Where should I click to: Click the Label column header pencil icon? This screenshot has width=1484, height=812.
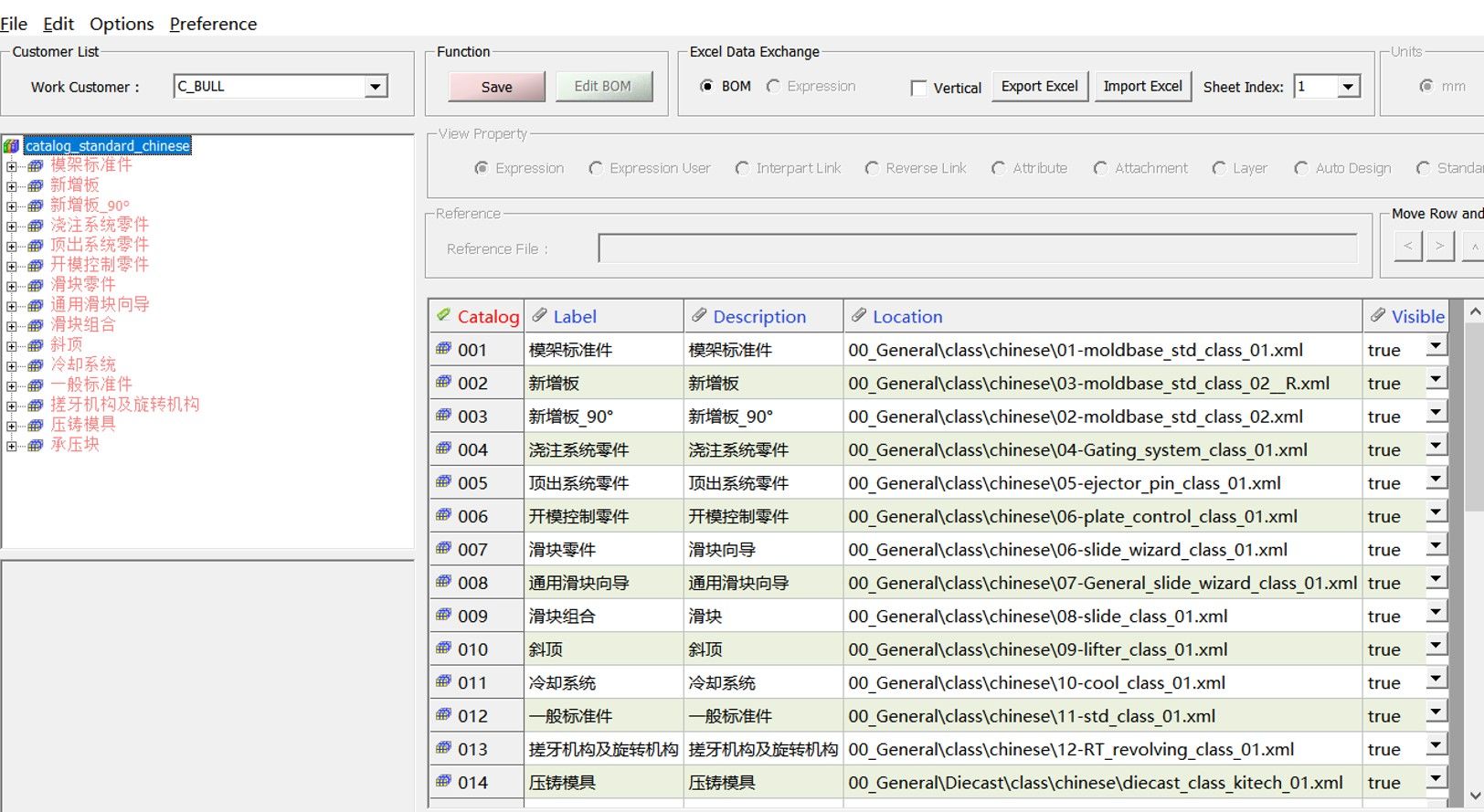point(540,315)
